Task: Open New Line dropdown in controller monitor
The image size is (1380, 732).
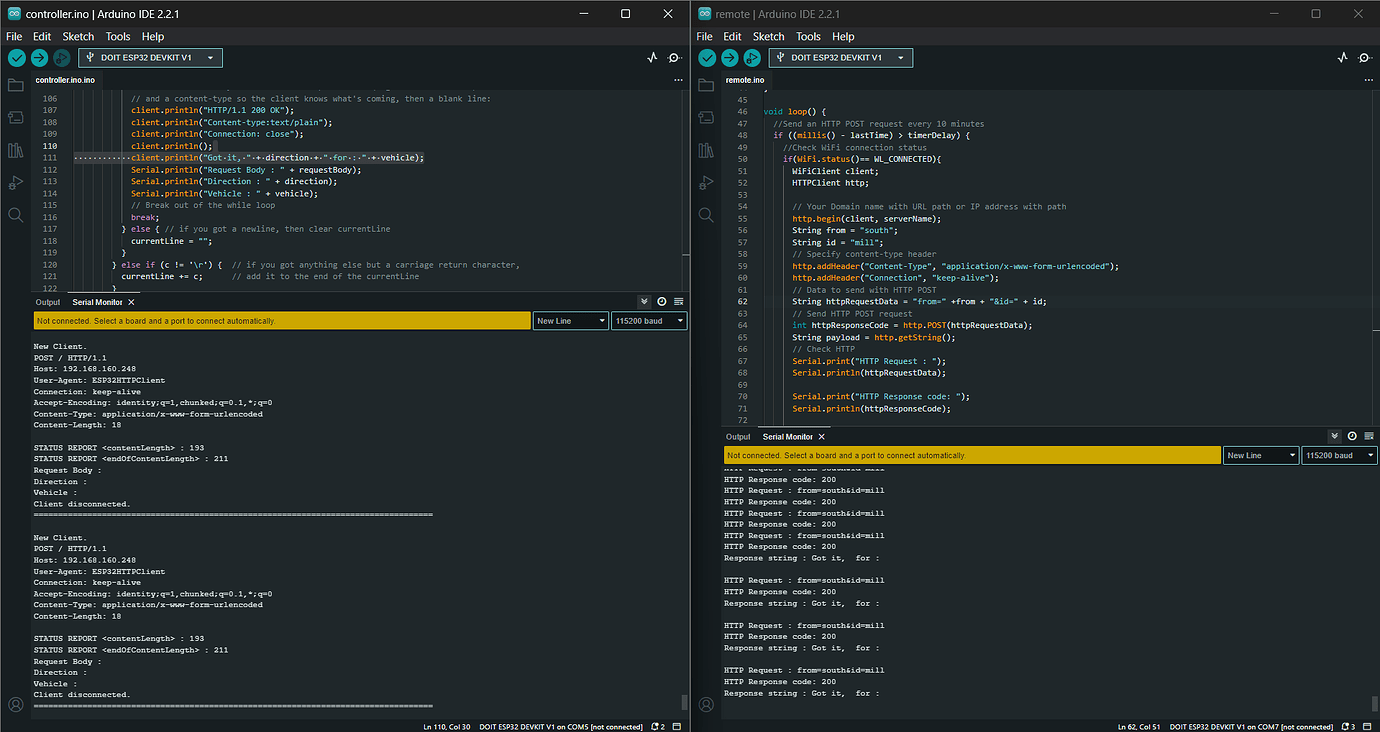Action: 570,321
